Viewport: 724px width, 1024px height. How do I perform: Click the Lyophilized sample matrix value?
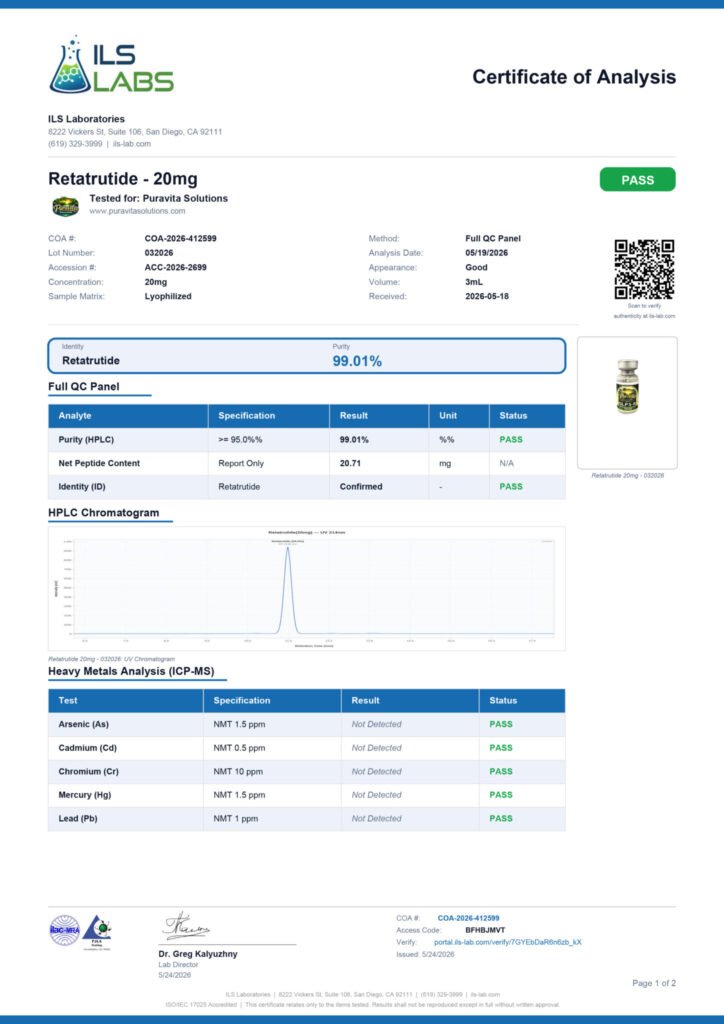pyautogui.click(x=168, y=296)
